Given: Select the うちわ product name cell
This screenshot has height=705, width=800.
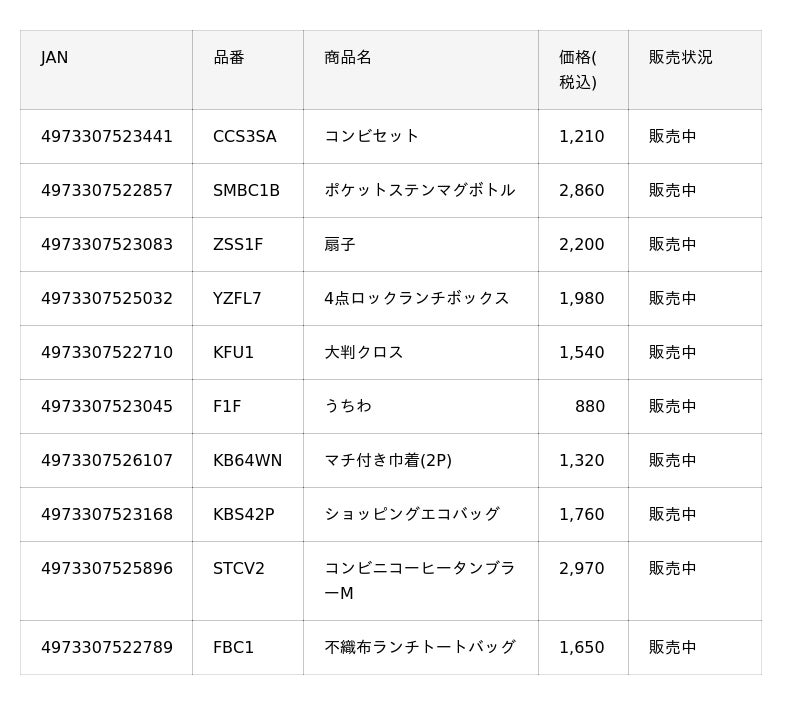Looking at the screenshot, I should (x=421, y=407).
